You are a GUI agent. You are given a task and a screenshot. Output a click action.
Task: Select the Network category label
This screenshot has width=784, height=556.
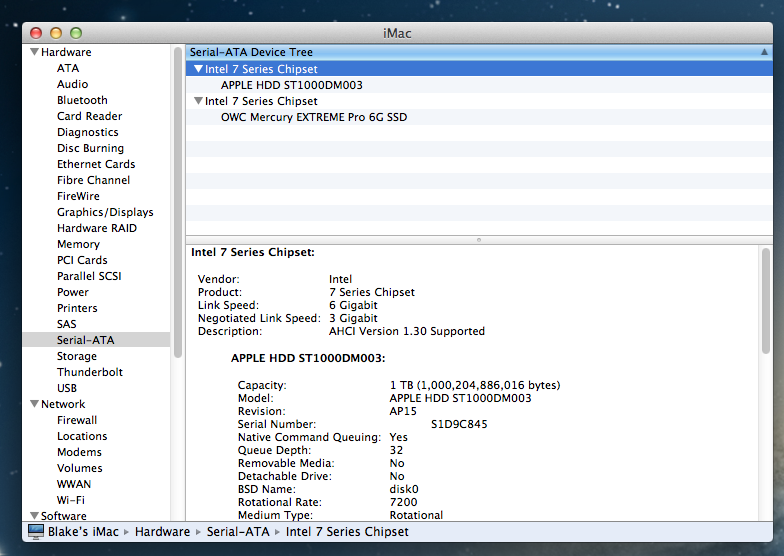pyautogui.click(x=63, y=404)
